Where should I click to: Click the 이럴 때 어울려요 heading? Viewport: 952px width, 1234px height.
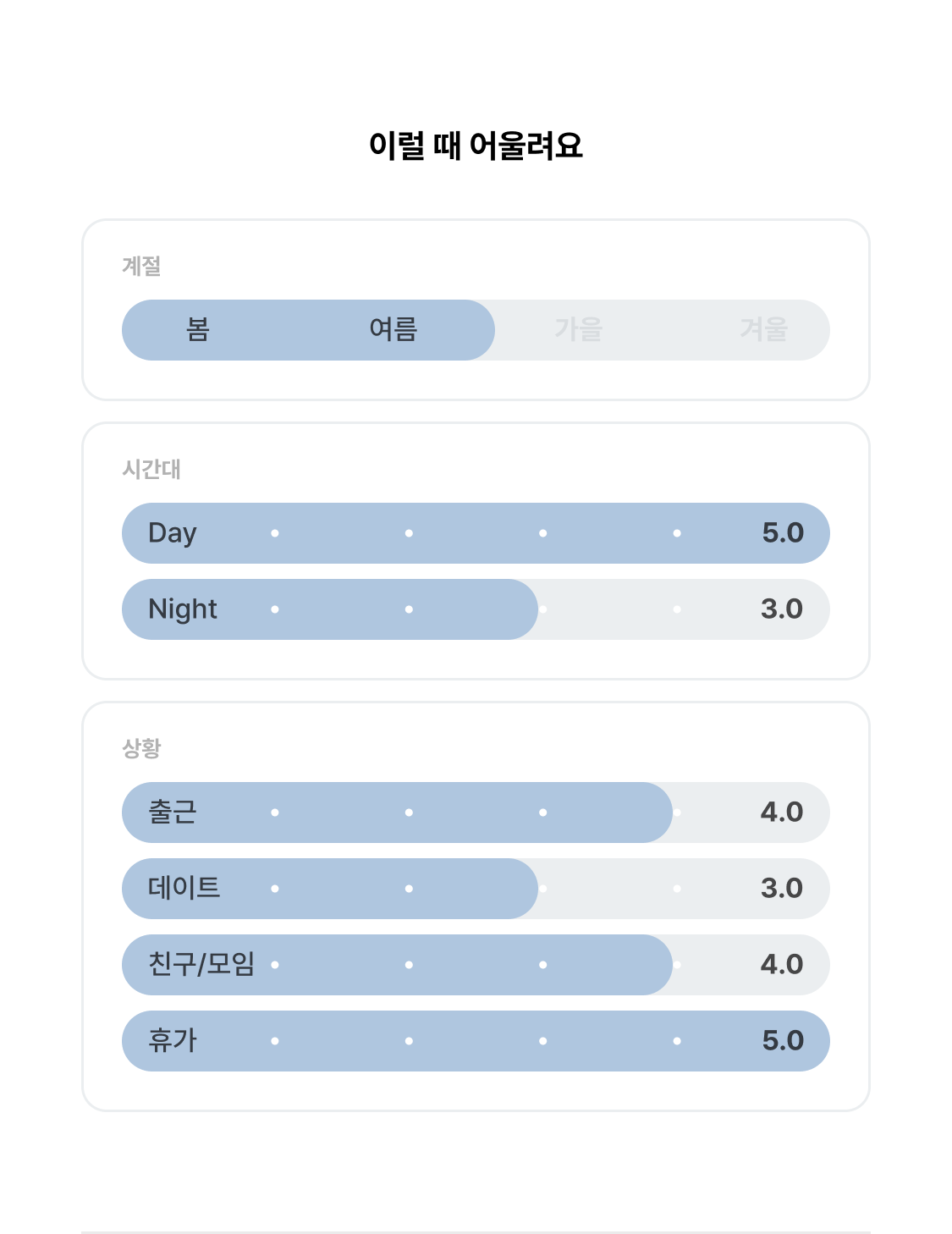point(476,146)
